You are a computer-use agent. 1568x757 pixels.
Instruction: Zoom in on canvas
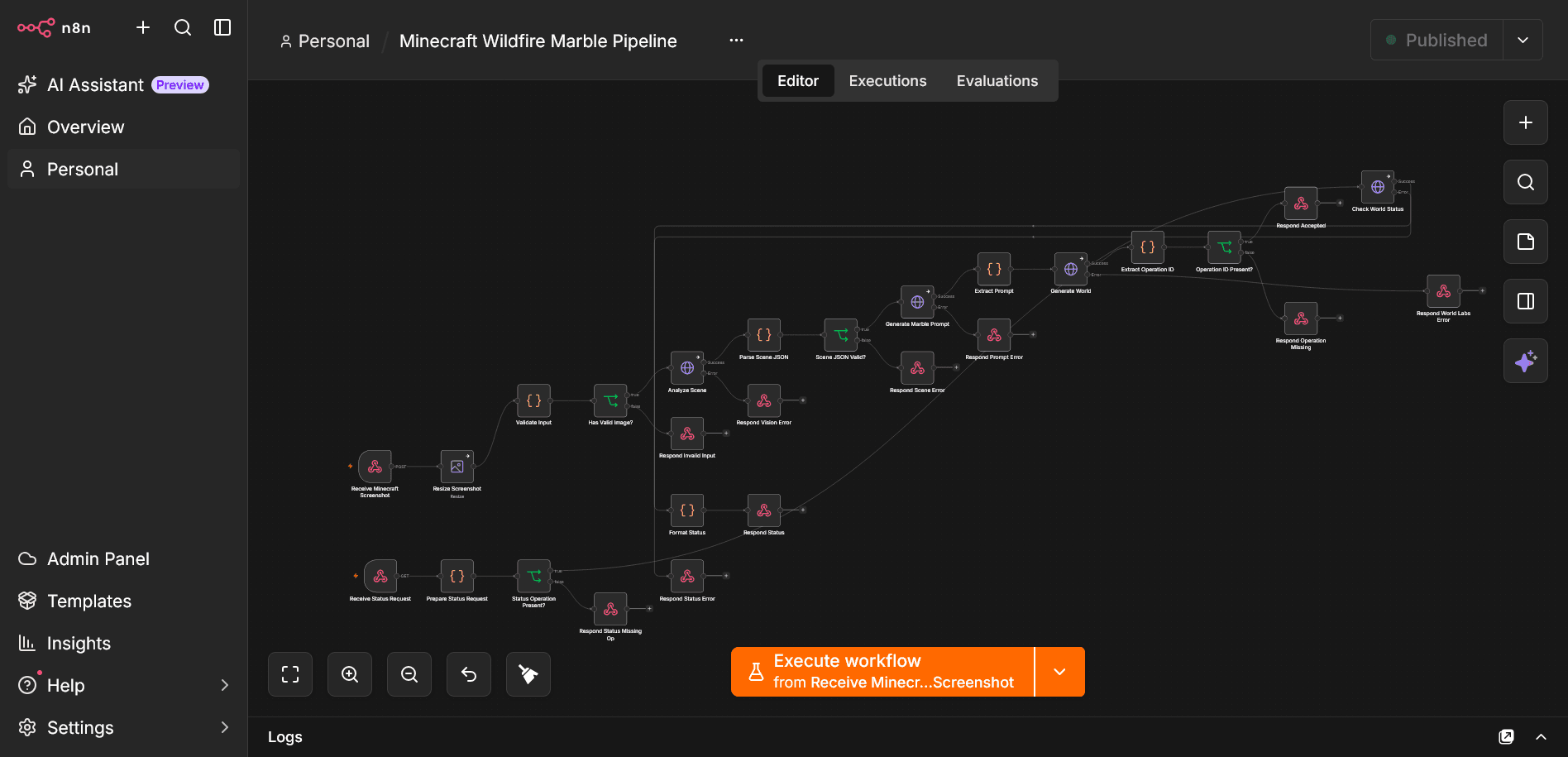(350, 674)
